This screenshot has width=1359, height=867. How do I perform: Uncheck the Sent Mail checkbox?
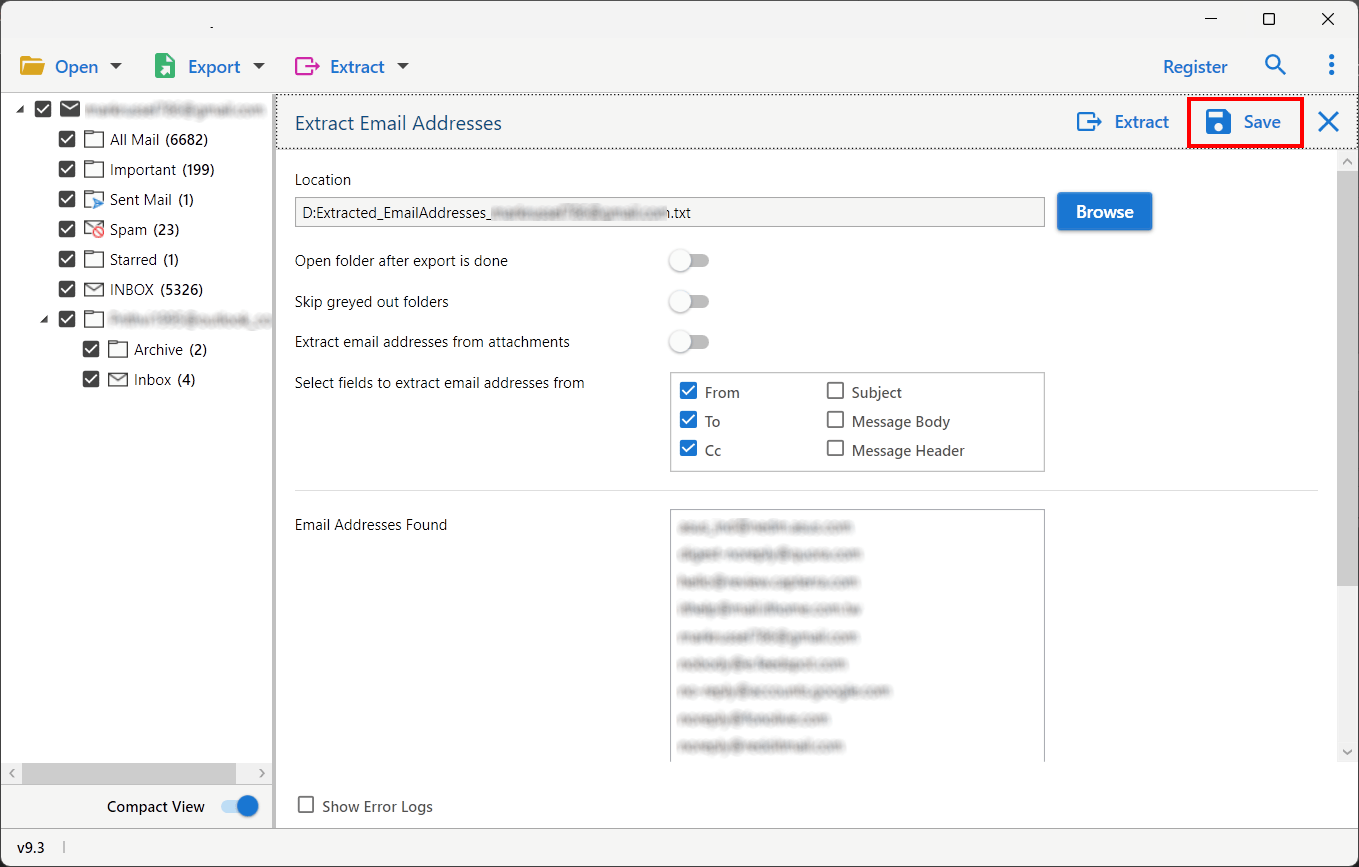point(67,199)
